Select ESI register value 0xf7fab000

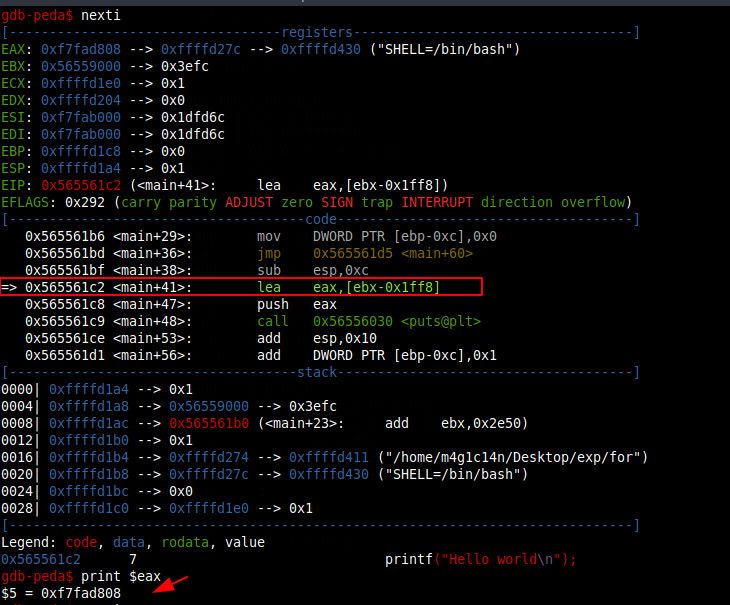(x=81, y=117)
